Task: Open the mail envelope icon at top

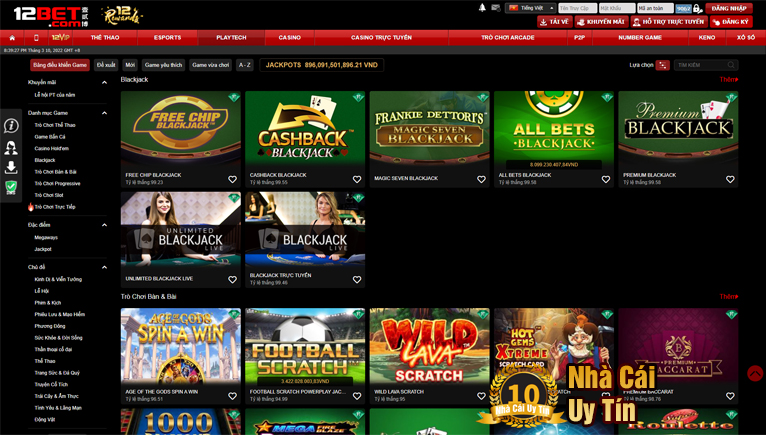Action: 494,8
